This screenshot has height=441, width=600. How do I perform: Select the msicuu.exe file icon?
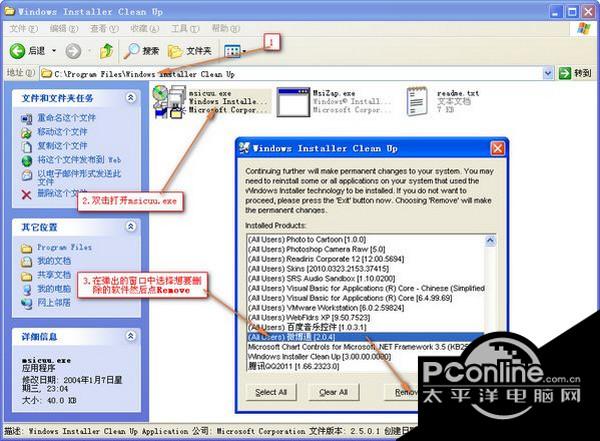(170, 102)
